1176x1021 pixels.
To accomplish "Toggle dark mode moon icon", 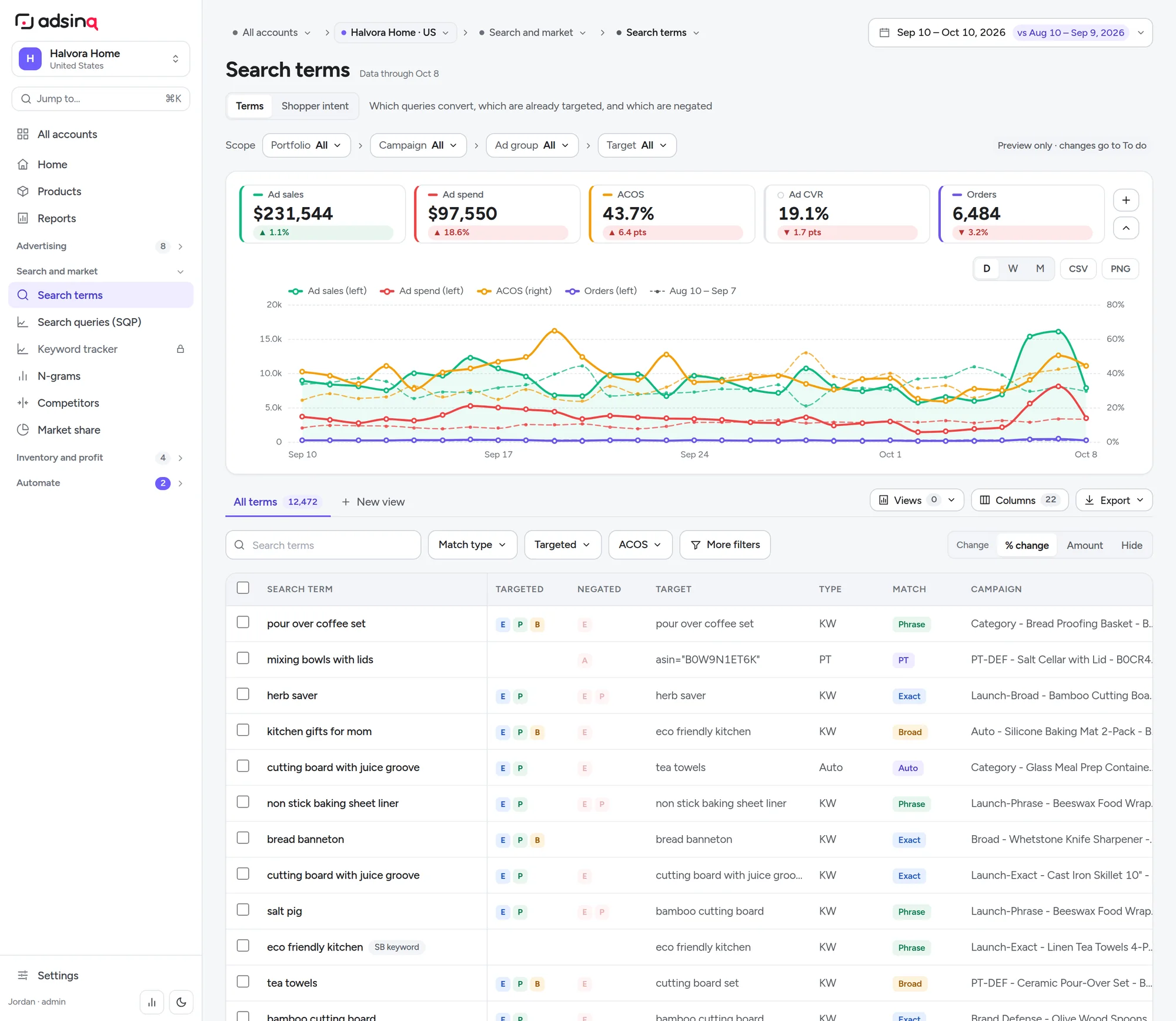I will pyautogui.click(x=181, y=1003).
